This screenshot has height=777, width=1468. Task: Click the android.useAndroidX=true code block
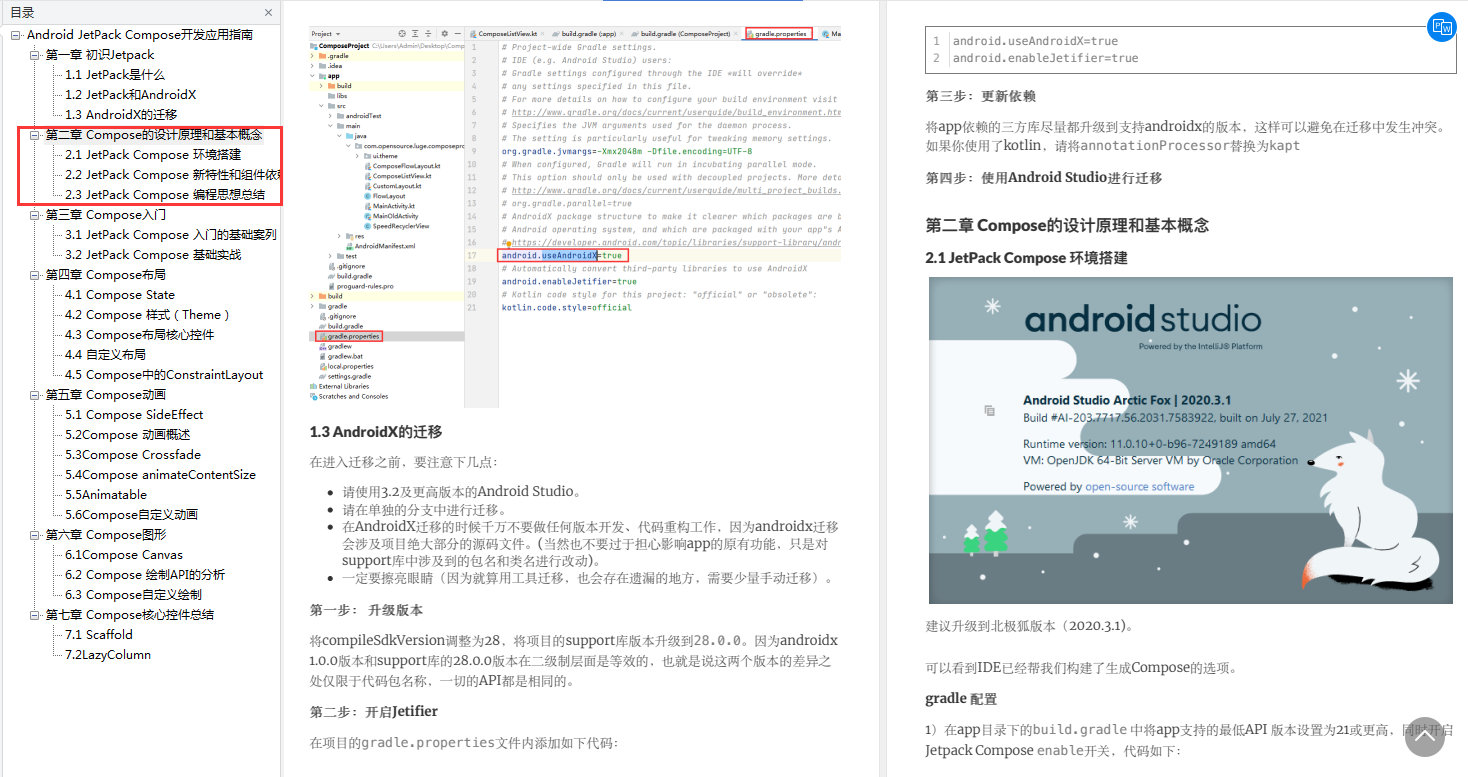(1190, 50)
